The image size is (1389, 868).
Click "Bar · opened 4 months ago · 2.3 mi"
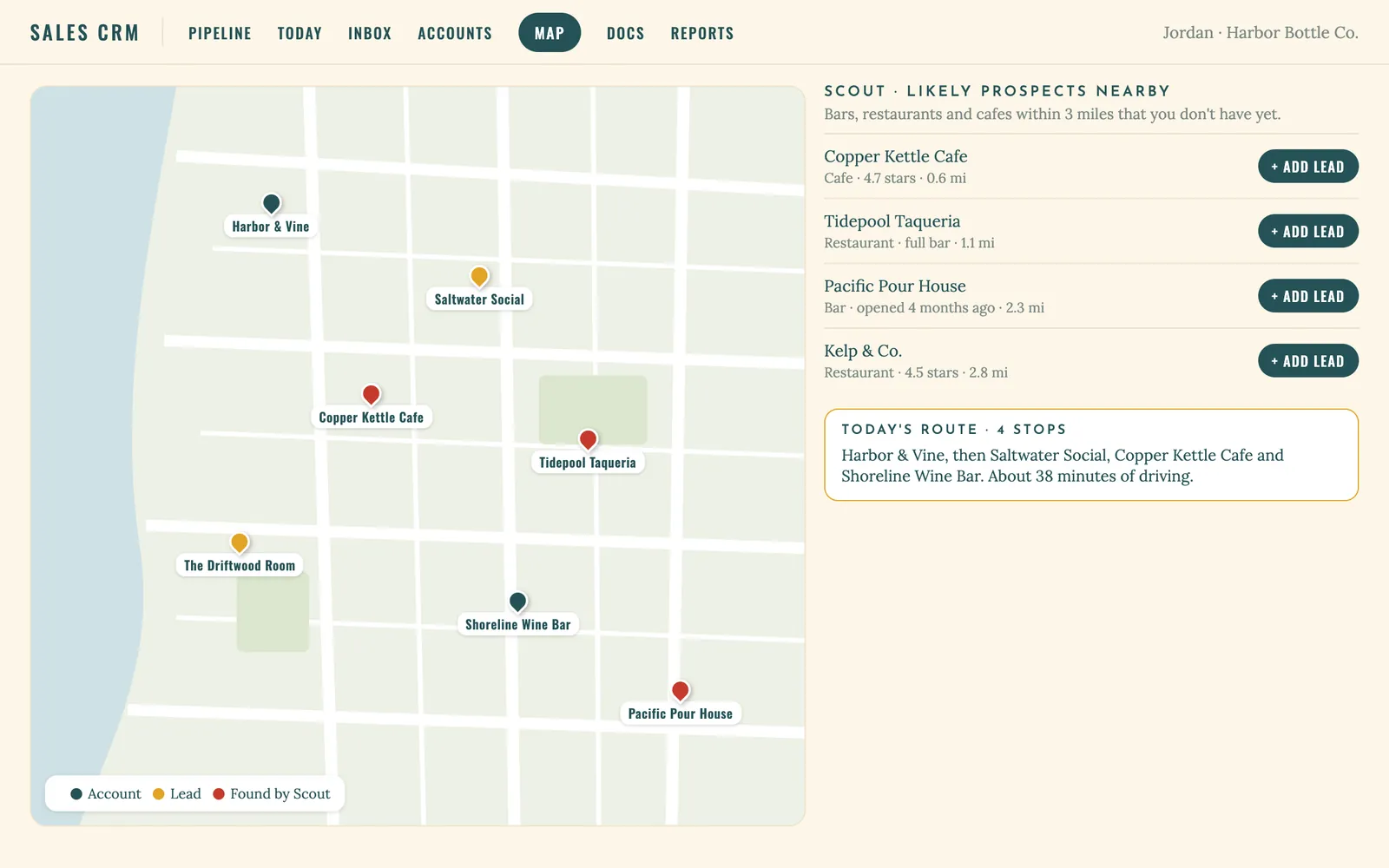coord(934,308)
